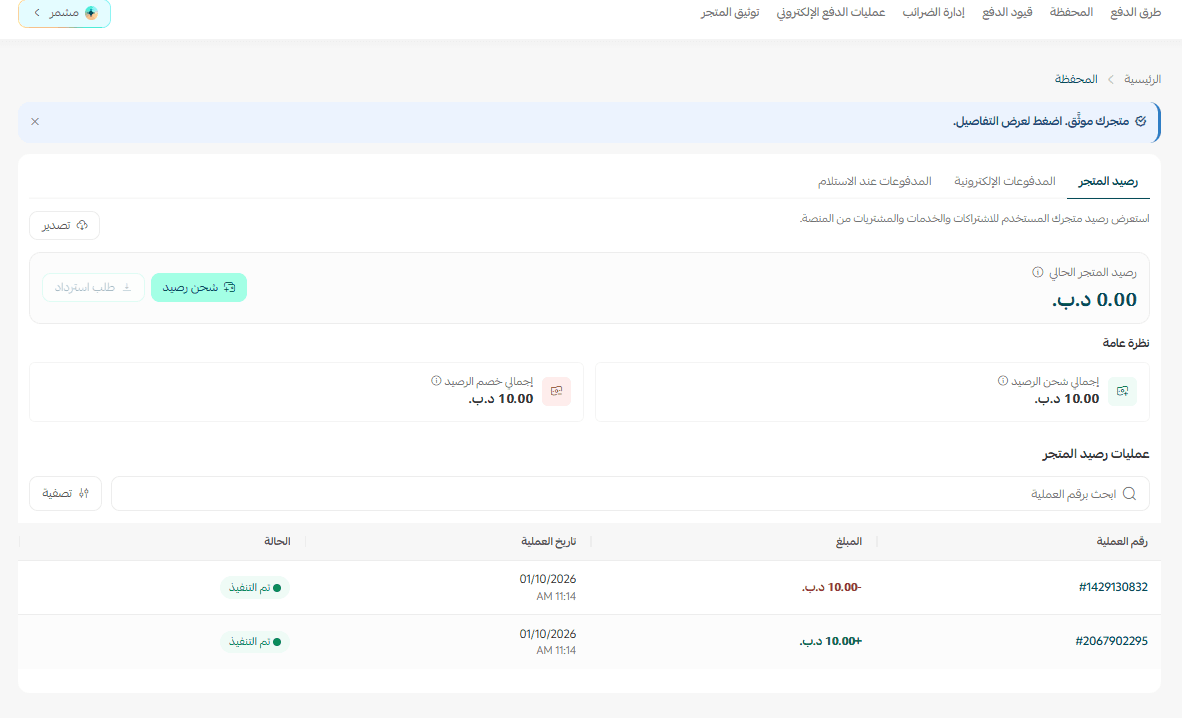
Task: Open transaction #2067902295
Action: pos(1111,641)
